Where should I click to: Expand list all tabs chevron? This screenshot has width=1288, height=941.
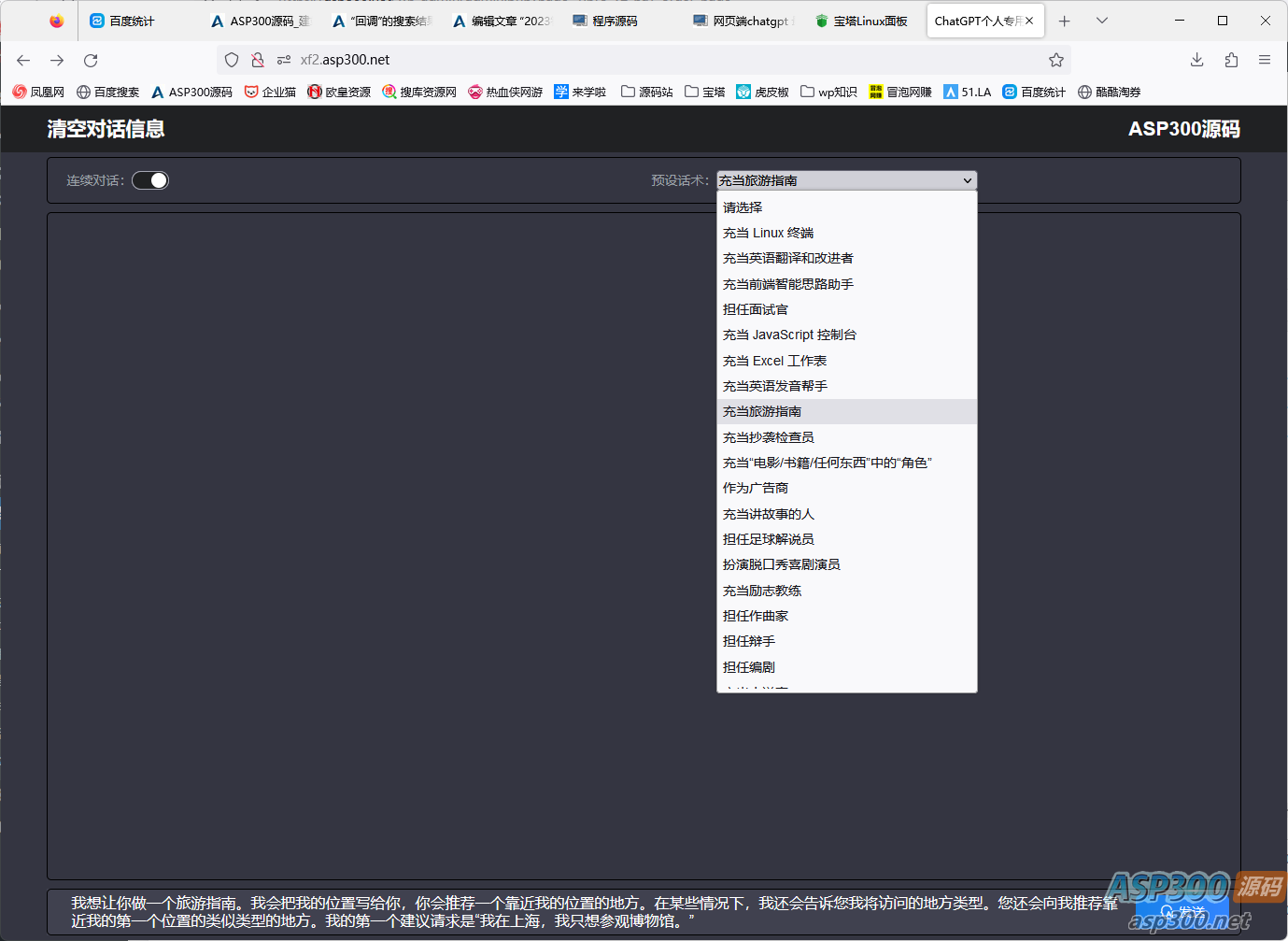1102,21
